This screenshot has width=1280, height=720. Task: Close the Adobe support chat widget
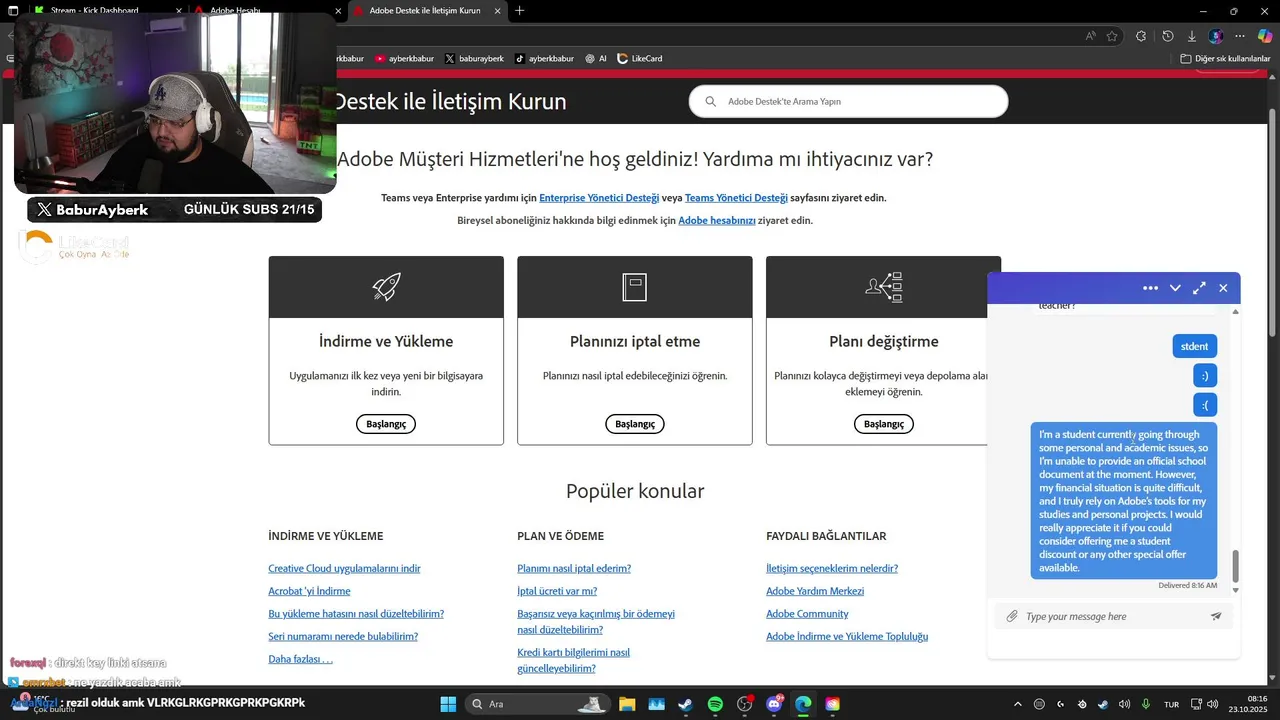click(x=1223, y=288)
